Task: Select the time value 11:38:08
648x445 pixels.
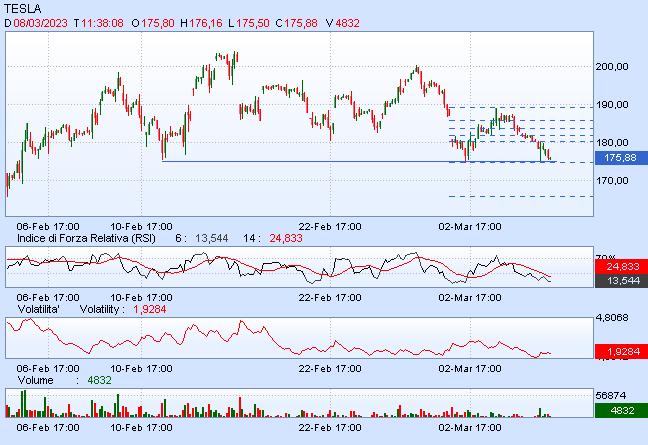Action: point(102,23)
